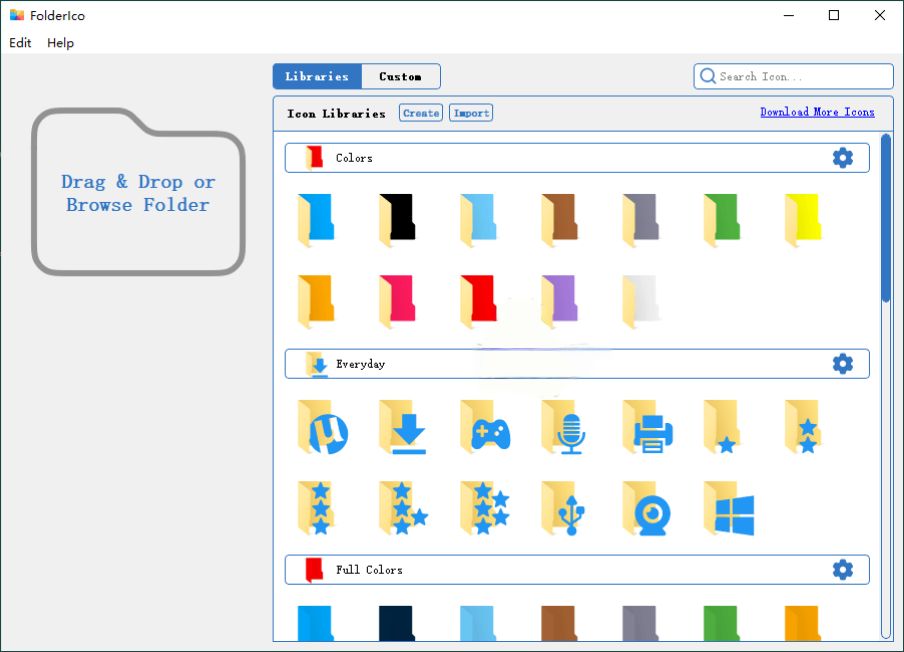Click the USB folder icon

[566, 509]
